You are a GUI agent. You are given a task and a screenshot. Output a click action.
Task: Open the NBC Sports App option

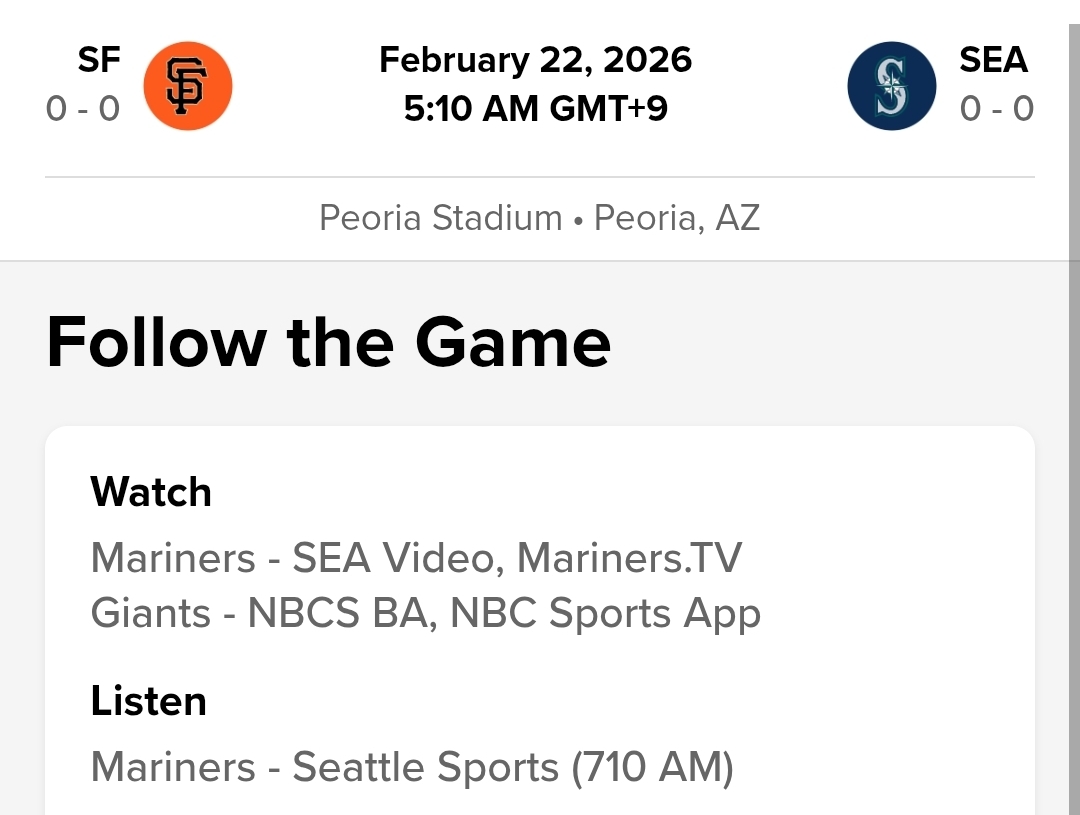pyautogui.click(x=605, y=613)
